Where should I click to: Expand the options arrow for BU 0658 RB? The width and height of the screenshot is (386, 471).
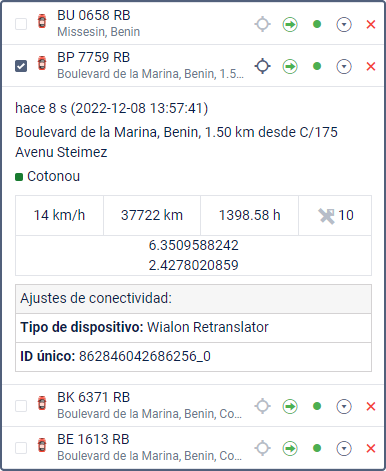click(x=344, y=24)
